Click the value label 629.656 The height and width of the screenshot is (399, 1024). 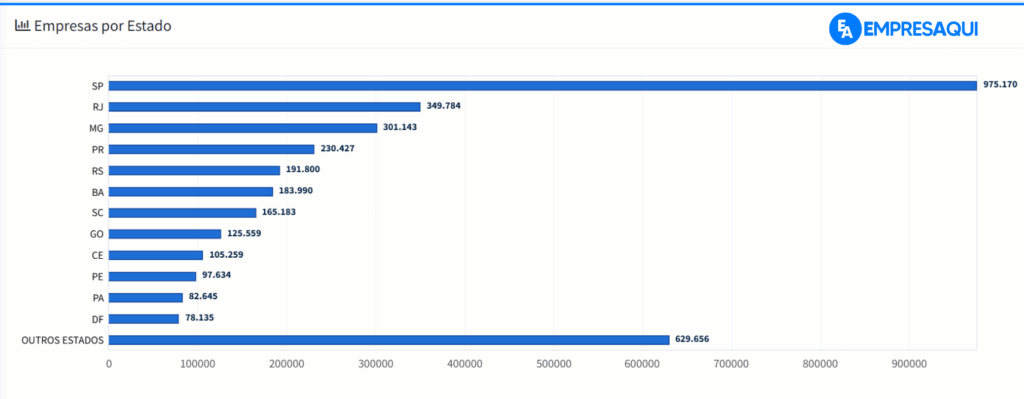pyautogui.click(x=692, y=339)
